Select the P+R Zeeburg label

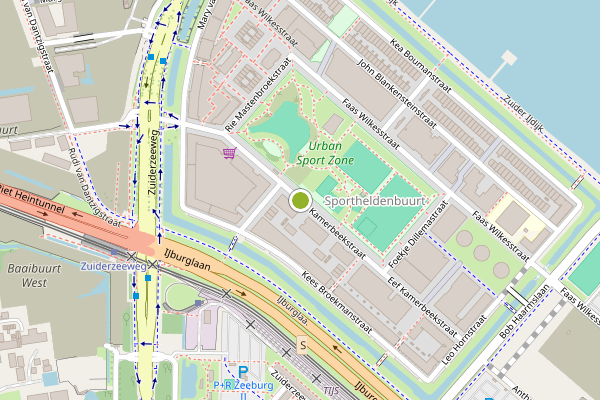click(x=243, y=385)
